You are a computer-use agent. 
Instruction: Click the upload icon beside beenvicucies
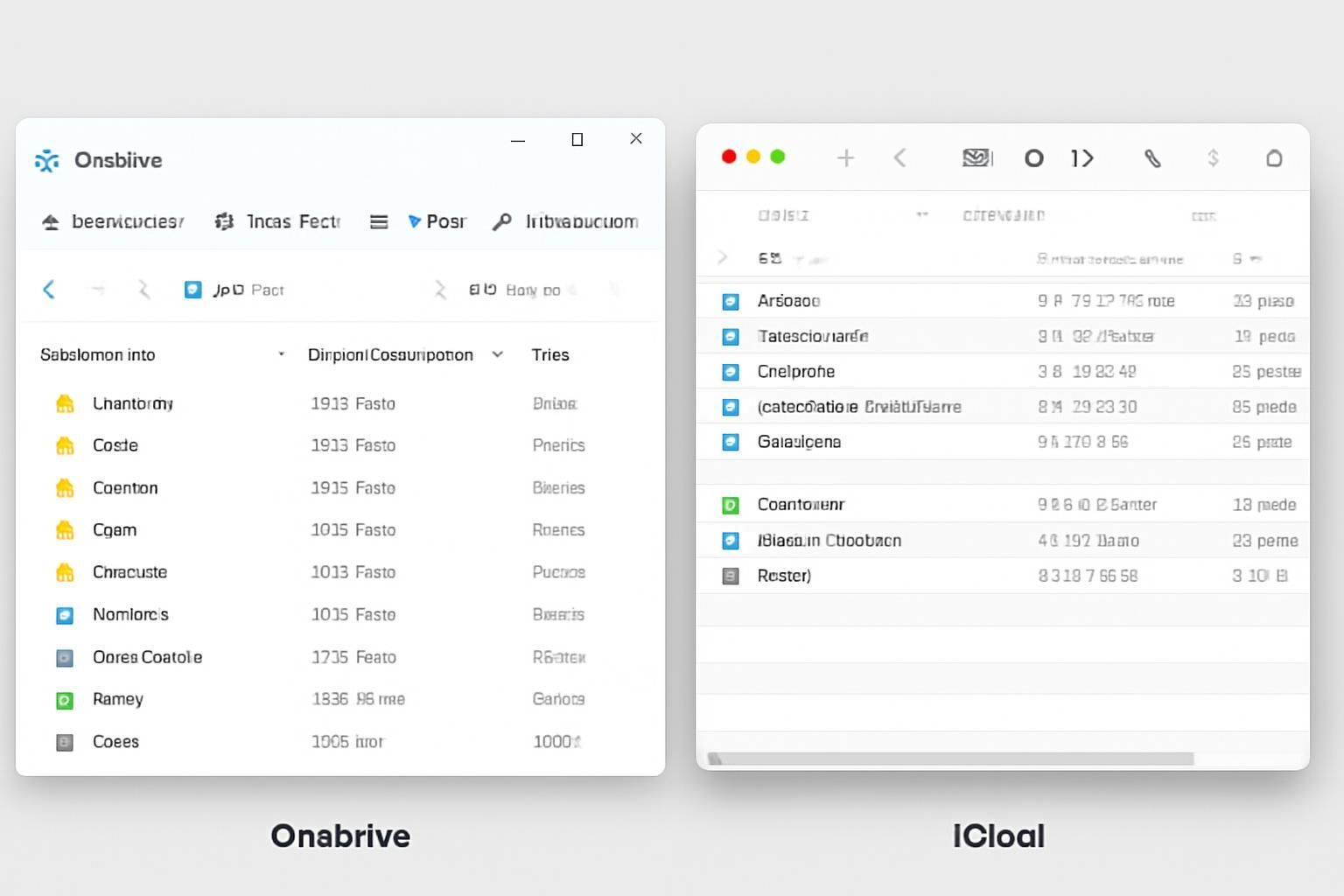tap(51, 222)
